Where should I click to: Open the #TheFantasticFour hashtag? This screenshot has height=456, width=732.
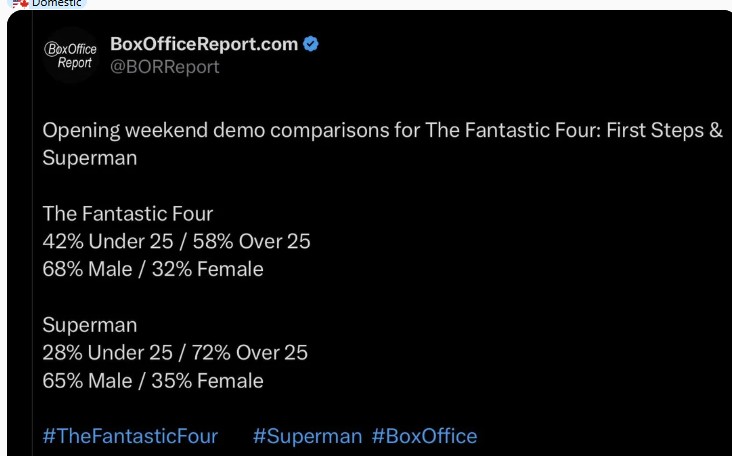coord(130,436)
